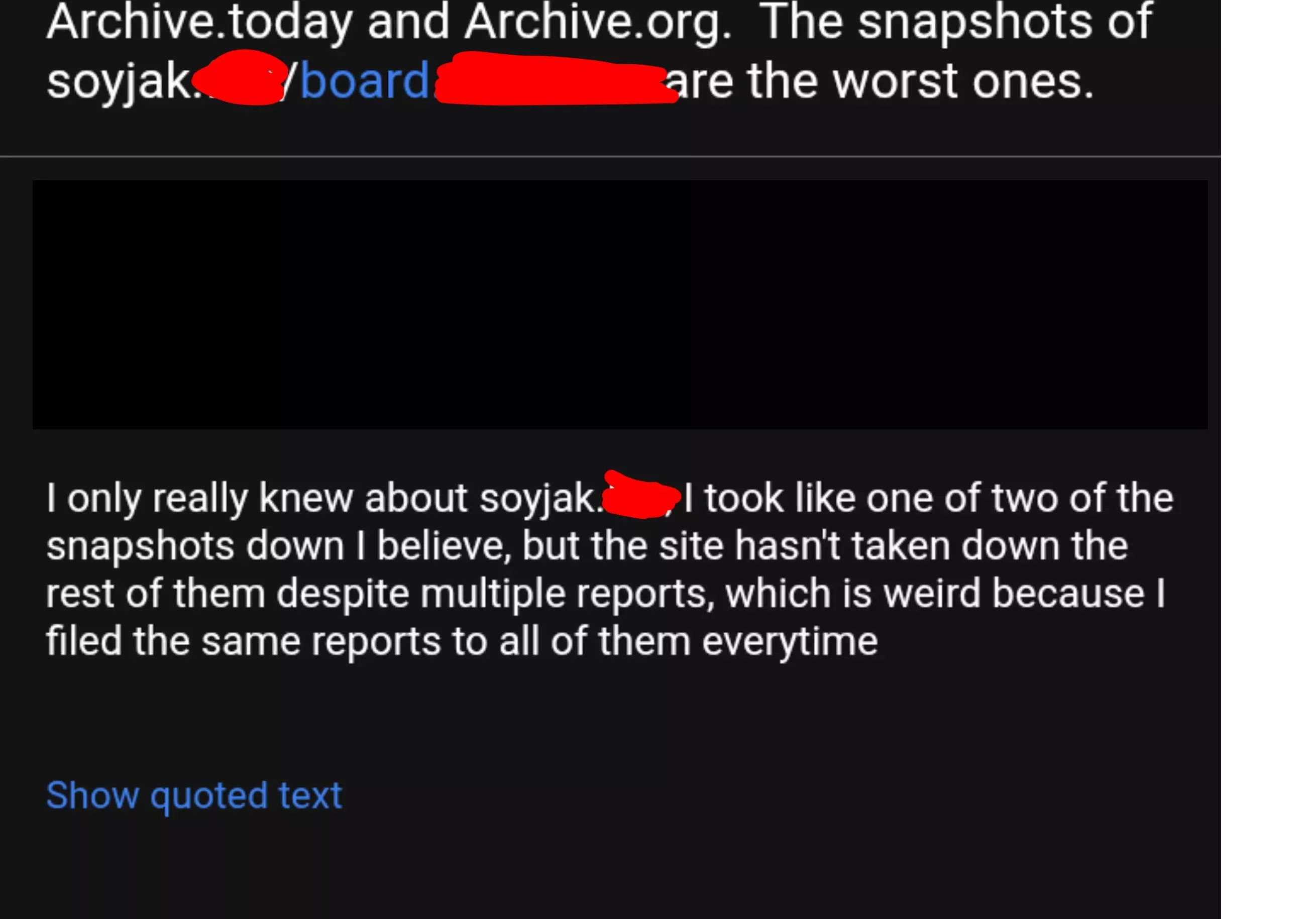This screenshot has width=1316, height=919.
Task: Click the long red scribble after board
Action: [556, 78]
